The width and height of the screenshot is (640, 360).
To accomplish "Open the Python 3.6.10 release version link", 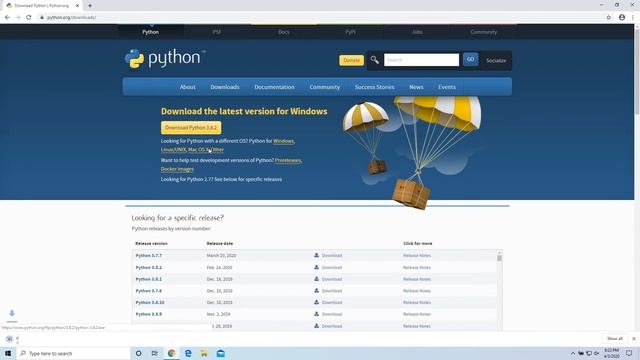I will click(x=150, y=302).
